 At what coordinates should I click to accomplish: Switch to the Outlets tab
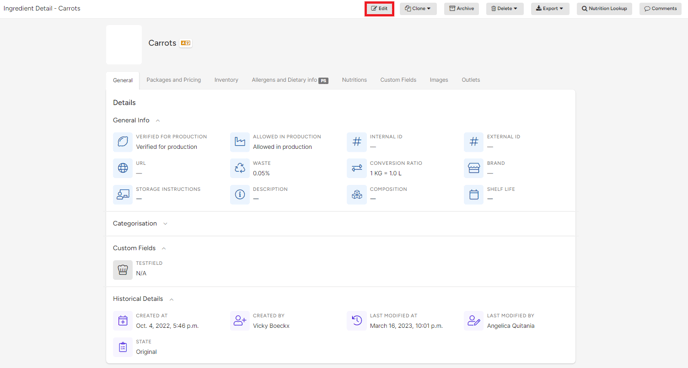click(470, 80)
